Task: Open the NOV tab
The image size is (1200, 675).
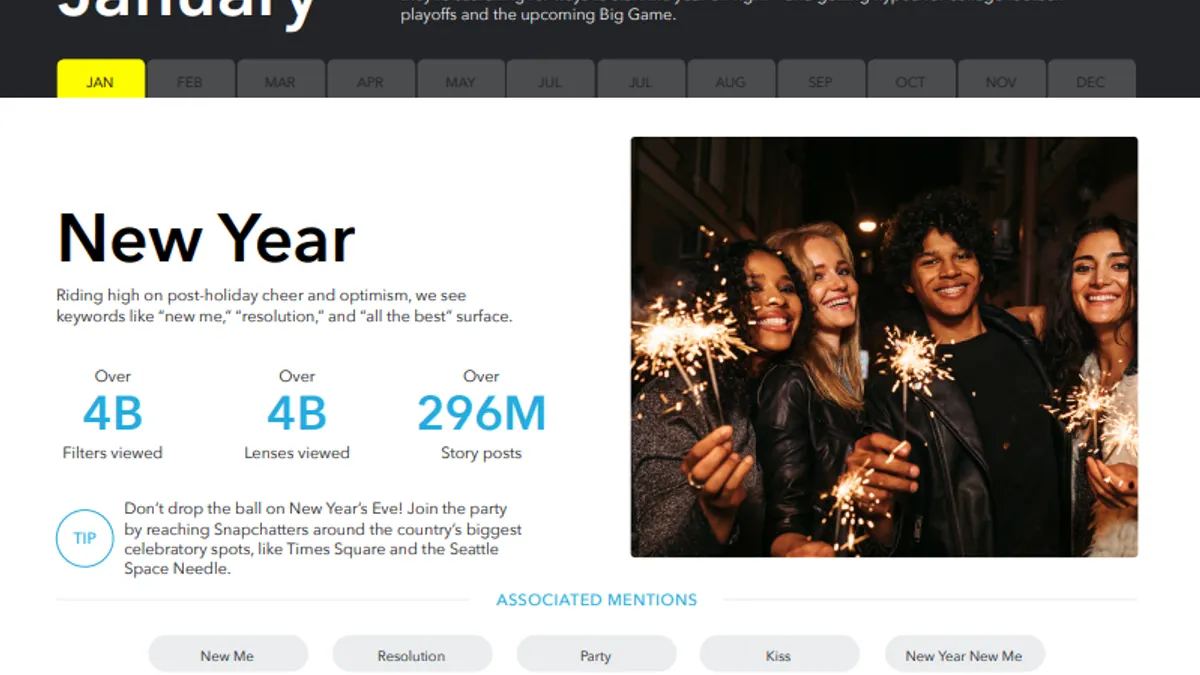Action: (x=1001, y=79)
